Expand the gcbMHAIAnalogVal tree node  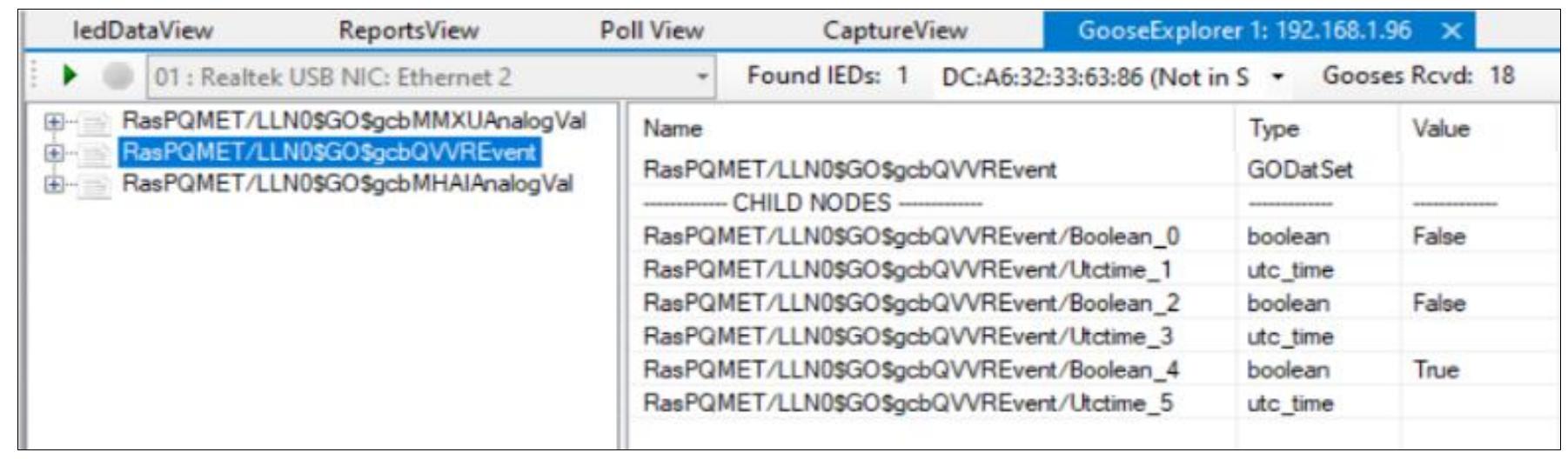pos(54,185)
